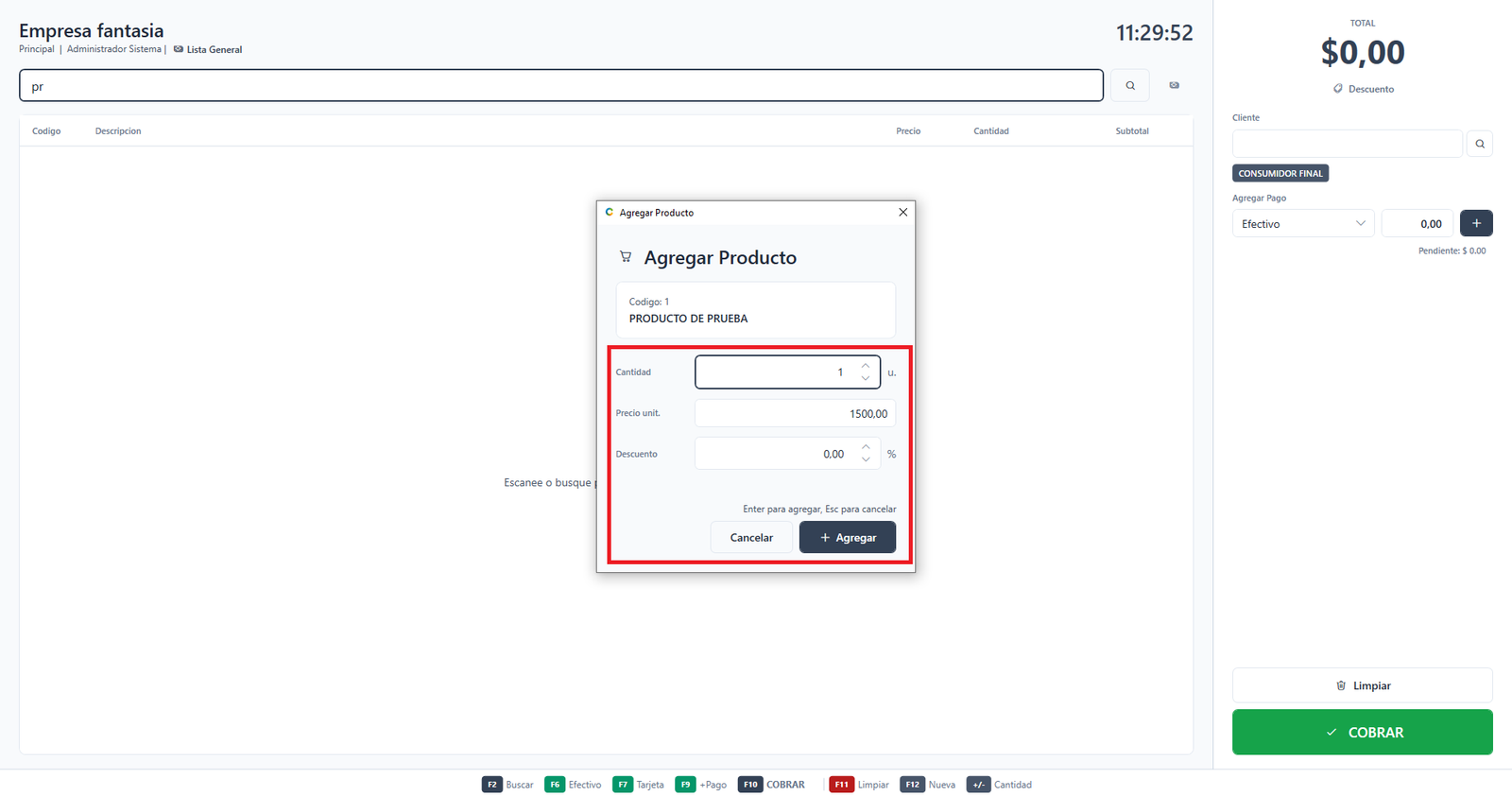Click the CONSUMIDOR FINAL badge
Viewport: 1512px width, 796px height.
[1280, 173]
